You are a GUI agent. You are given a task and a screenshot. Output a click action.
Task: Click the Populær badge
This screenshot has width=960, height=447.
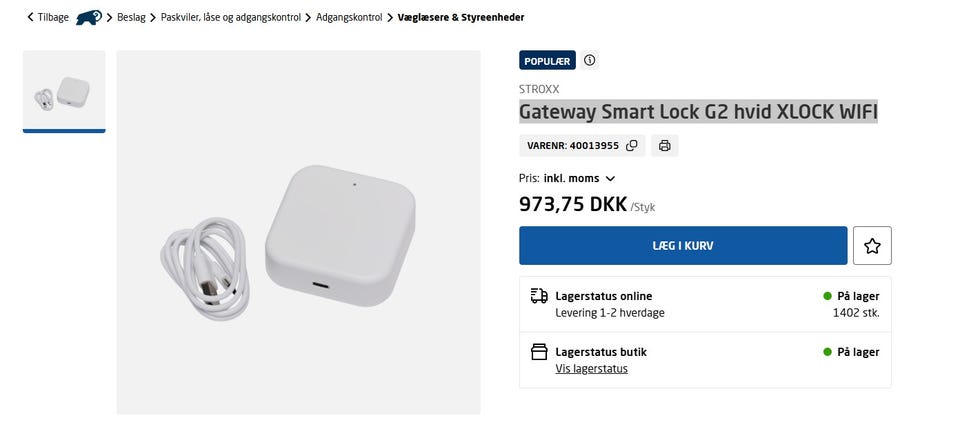(547, 61)
